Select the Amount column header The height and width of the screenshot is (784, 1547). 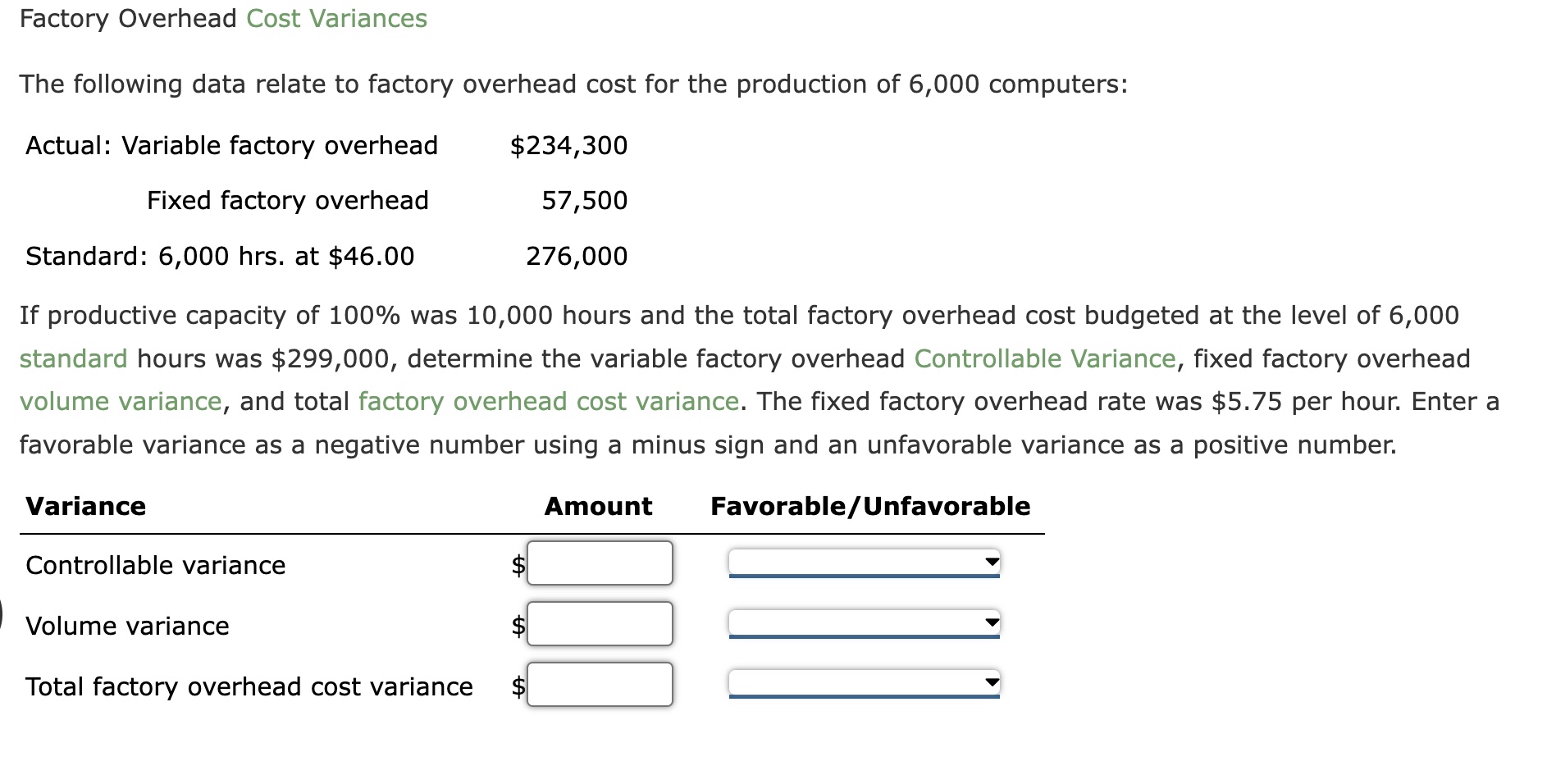tap(597, 505)
